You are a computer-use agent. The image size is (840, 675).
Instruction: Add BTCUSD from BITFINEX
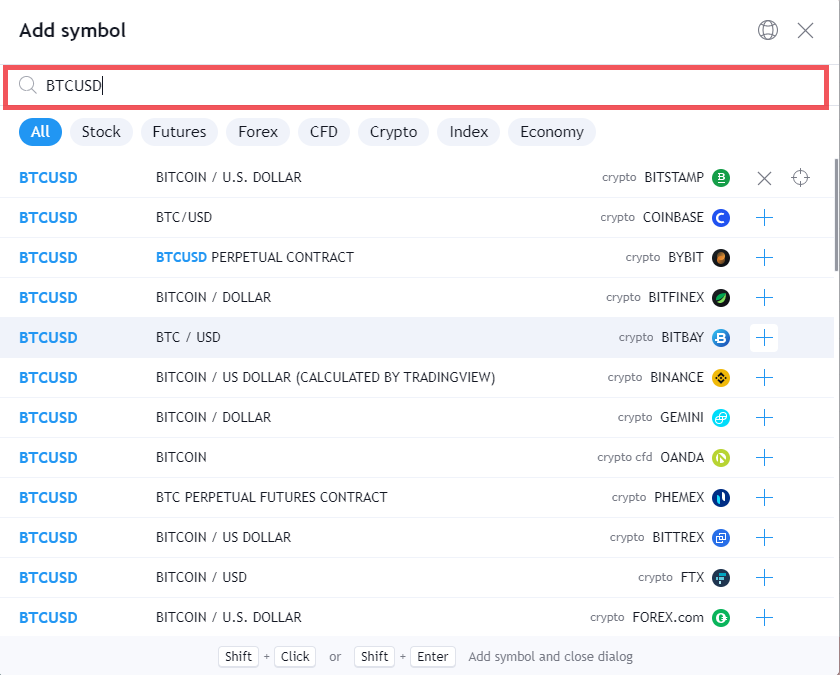click(764, 297)
